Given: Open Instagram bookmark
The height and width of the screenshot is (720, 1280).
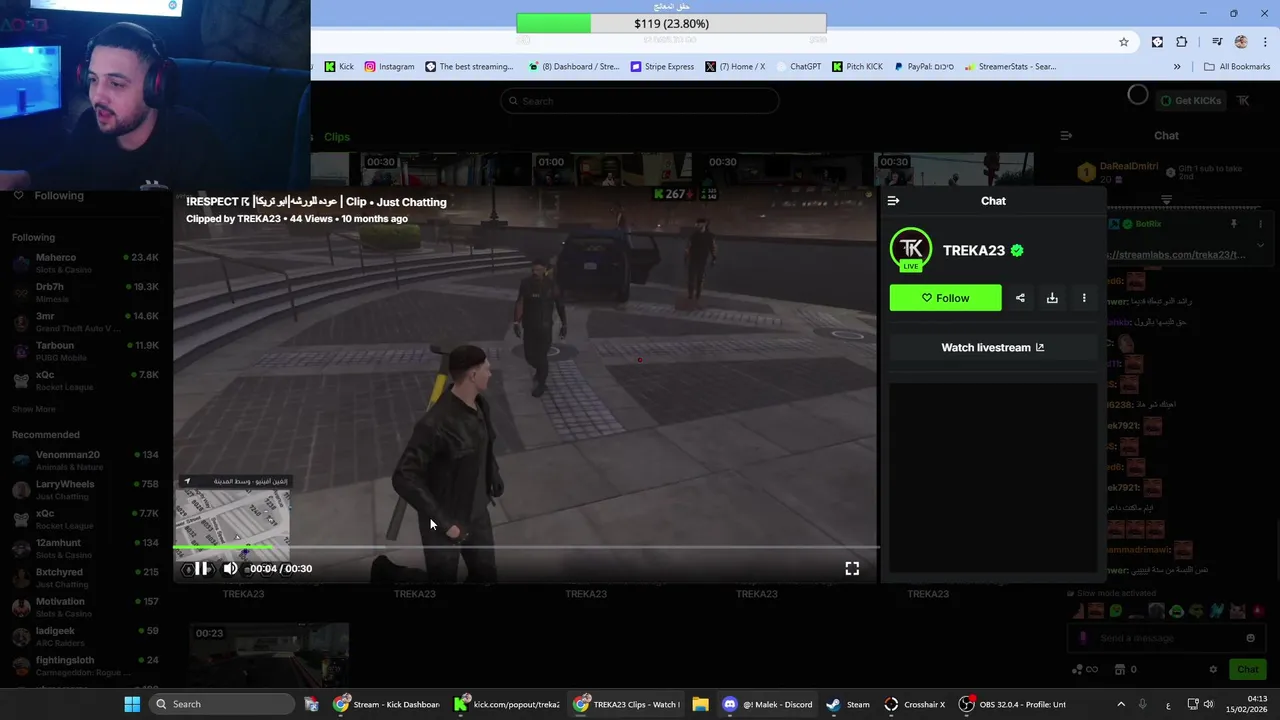Looking at the screenshot, I should point(389,67).
